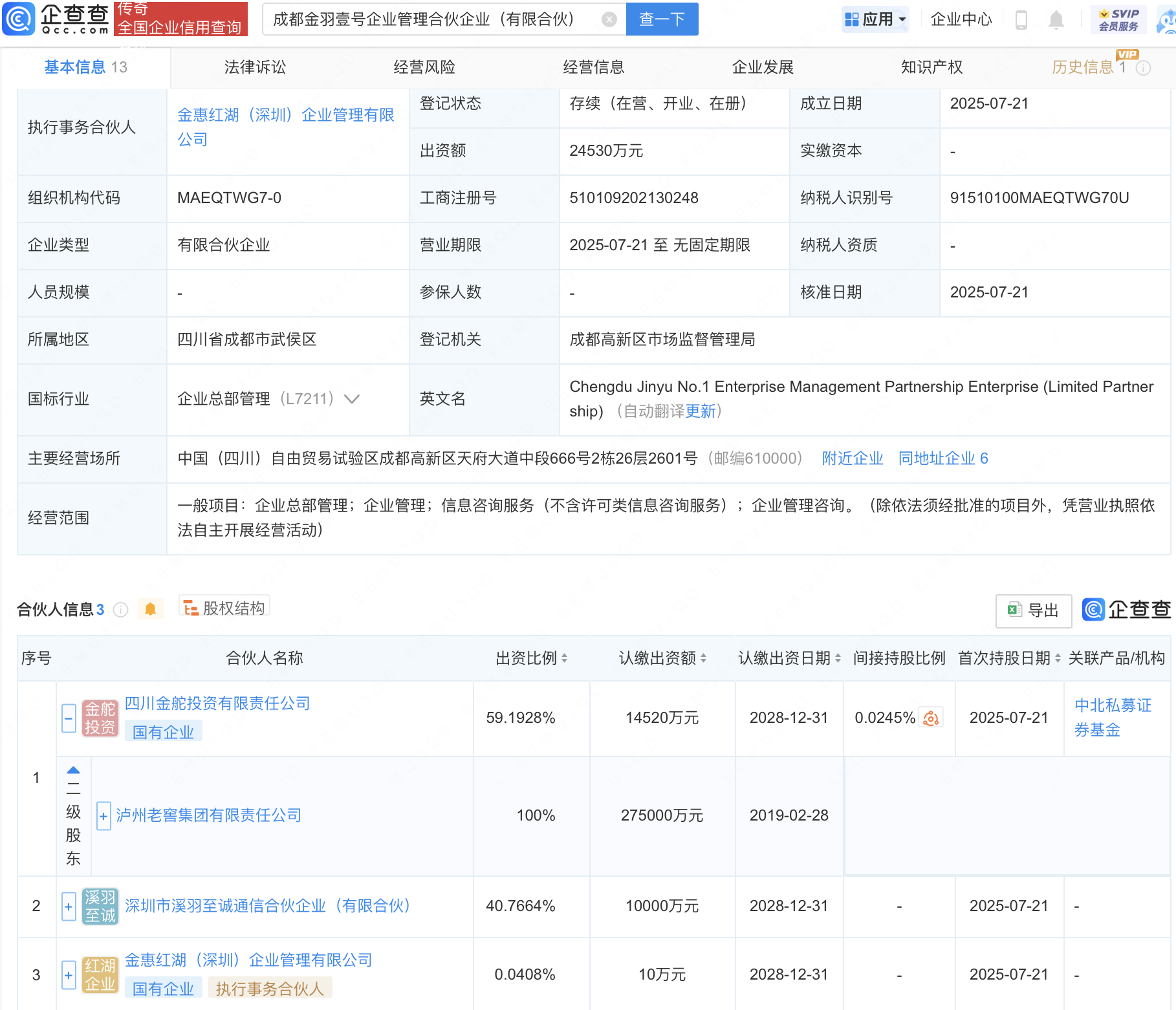Select 成都高新区市场监督管理局 registry text
This screenshot has width=1176, height=1010.
[662, 339]
